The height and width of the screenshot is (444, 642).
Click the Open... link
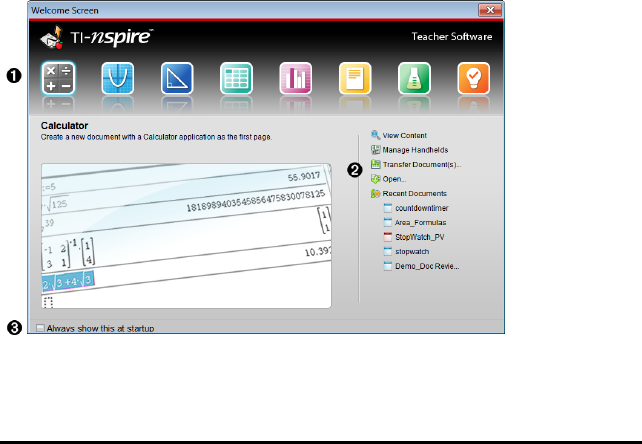click(x=394, y=179)
